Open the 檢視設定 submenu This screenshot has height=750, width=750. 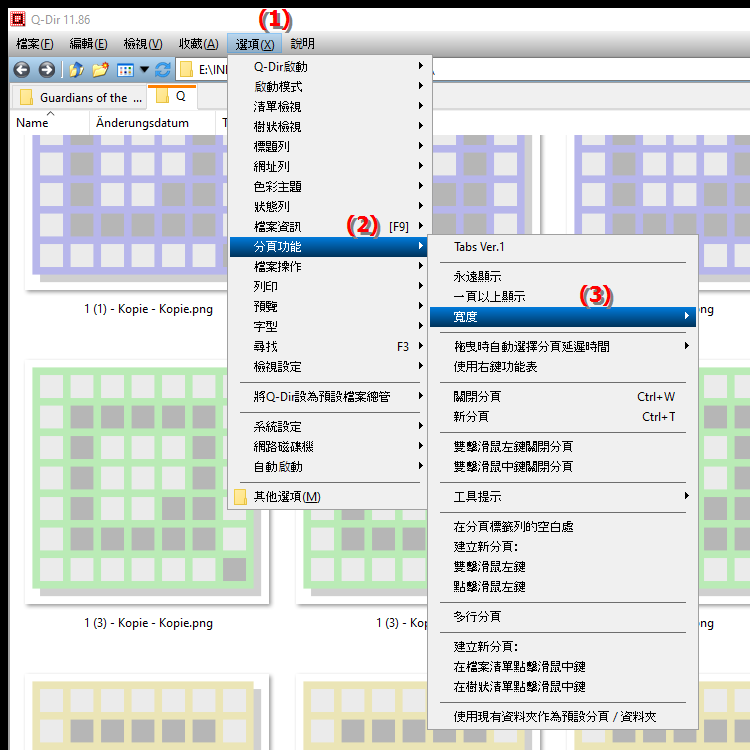click(x=329, y=367)
